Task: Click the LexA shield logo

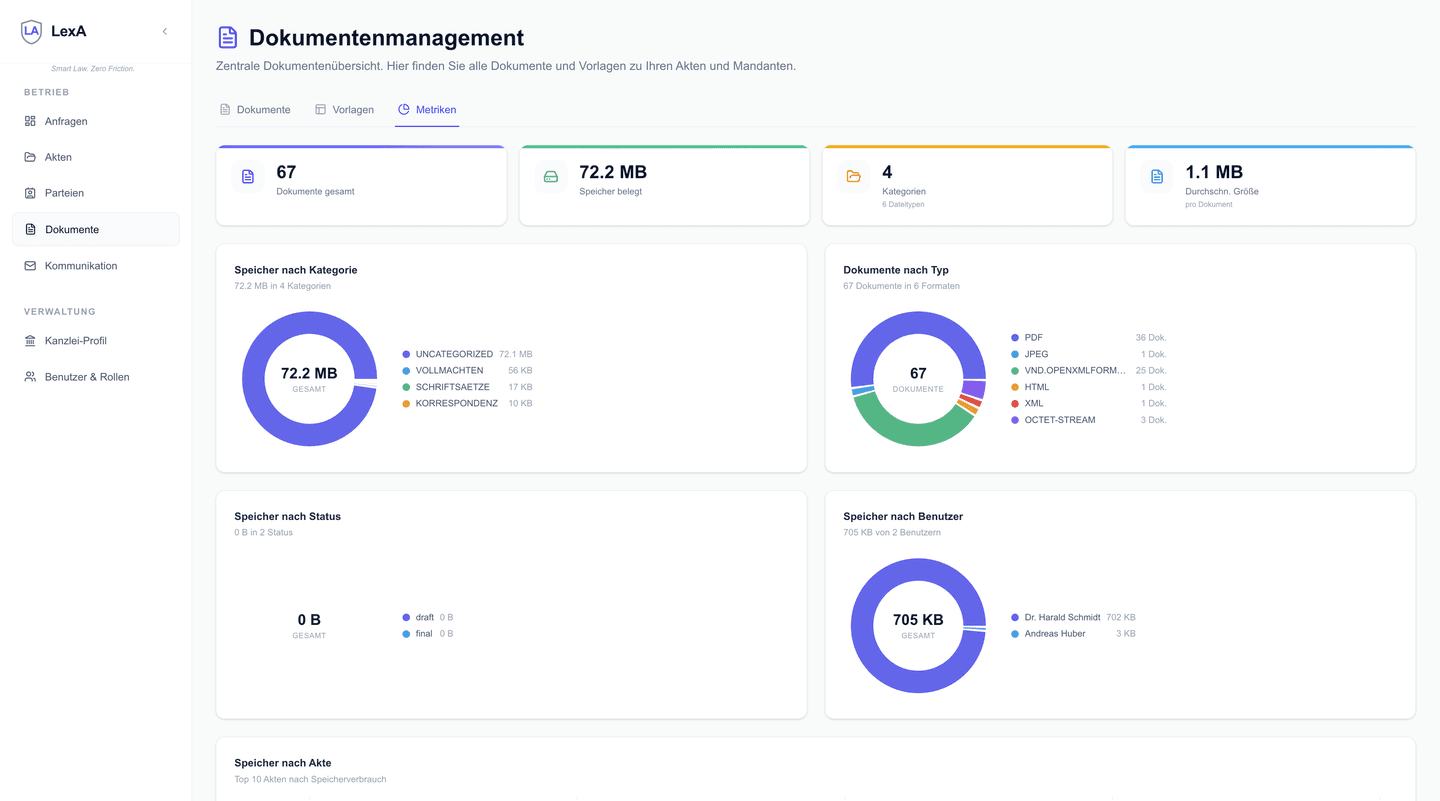Action: point(29,30)
